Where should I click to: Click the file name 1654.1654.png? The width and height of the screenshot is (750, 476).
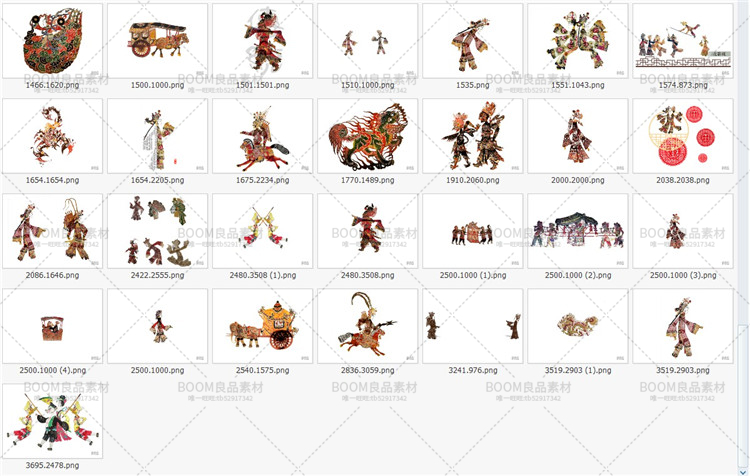53,180
